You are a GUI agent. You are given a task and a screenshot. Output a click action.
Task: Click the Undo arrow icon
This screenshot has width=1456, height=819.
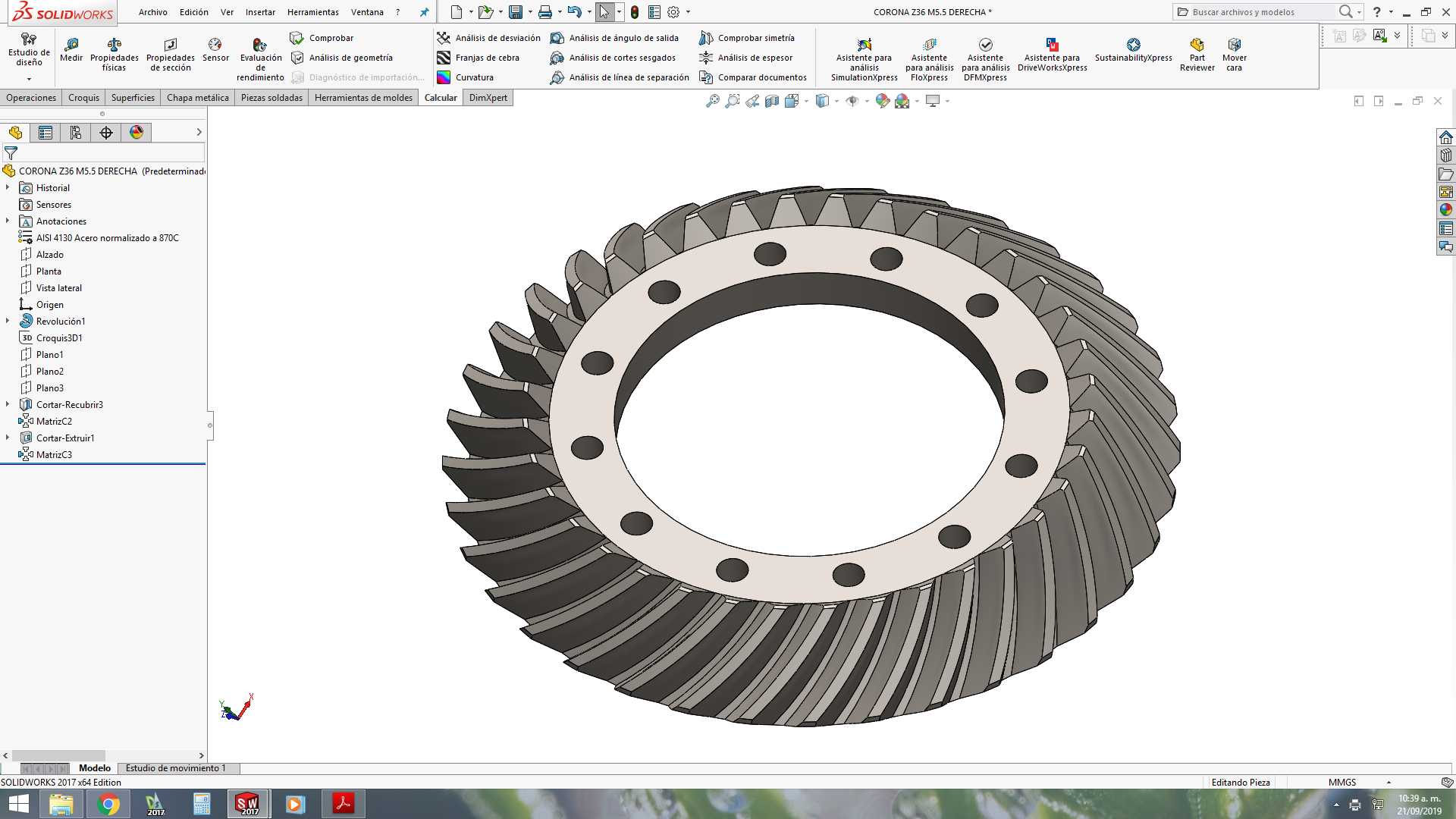(574, 12)
